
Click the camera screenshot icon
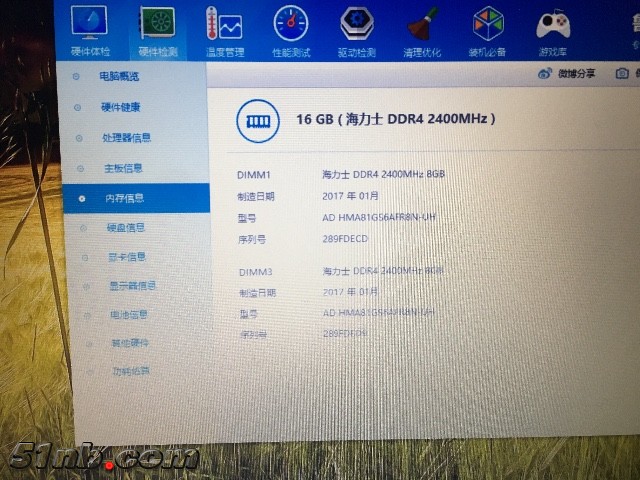click(x=622, y=73)
